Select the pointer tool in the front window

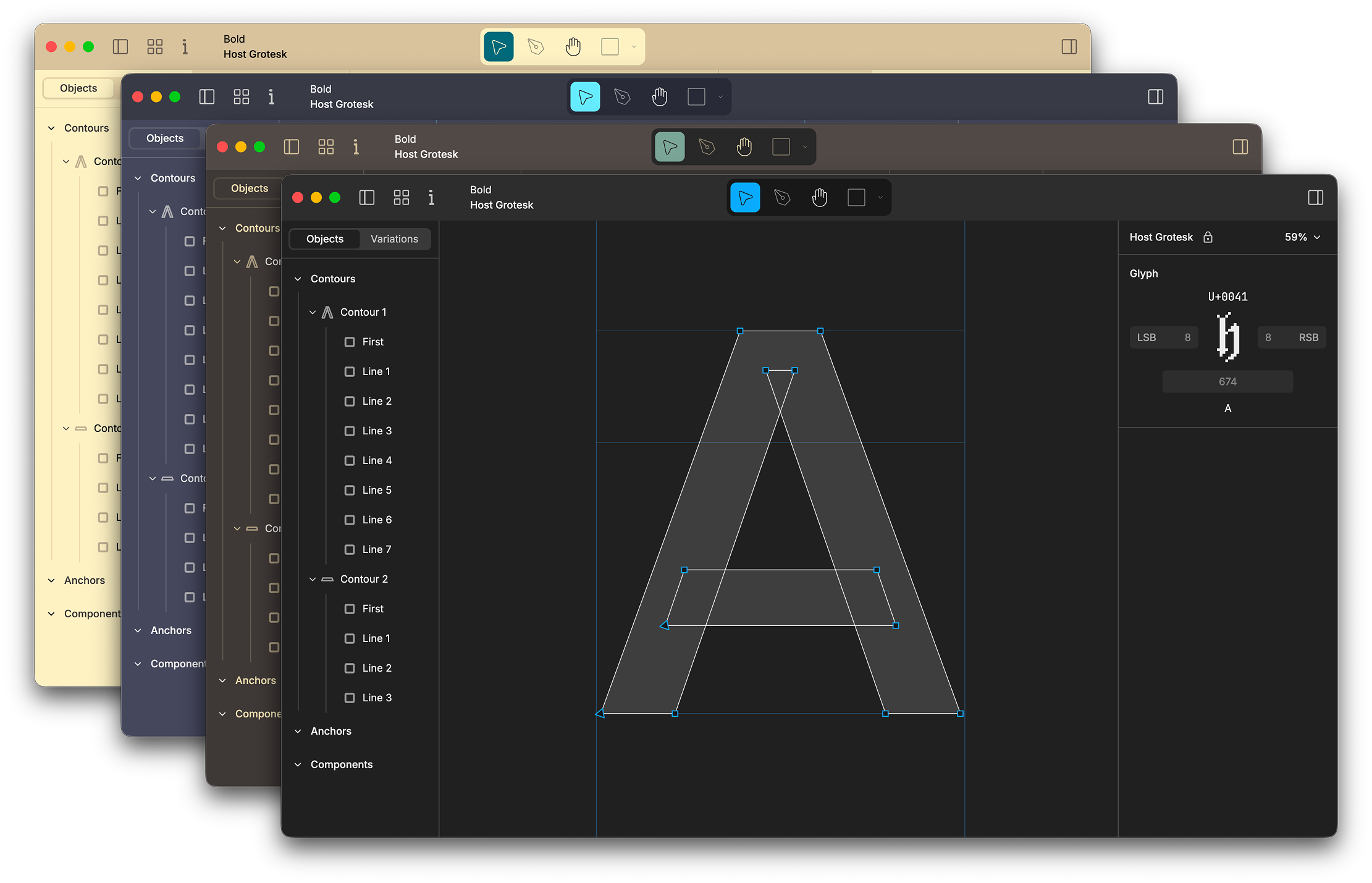click(745, 198)
